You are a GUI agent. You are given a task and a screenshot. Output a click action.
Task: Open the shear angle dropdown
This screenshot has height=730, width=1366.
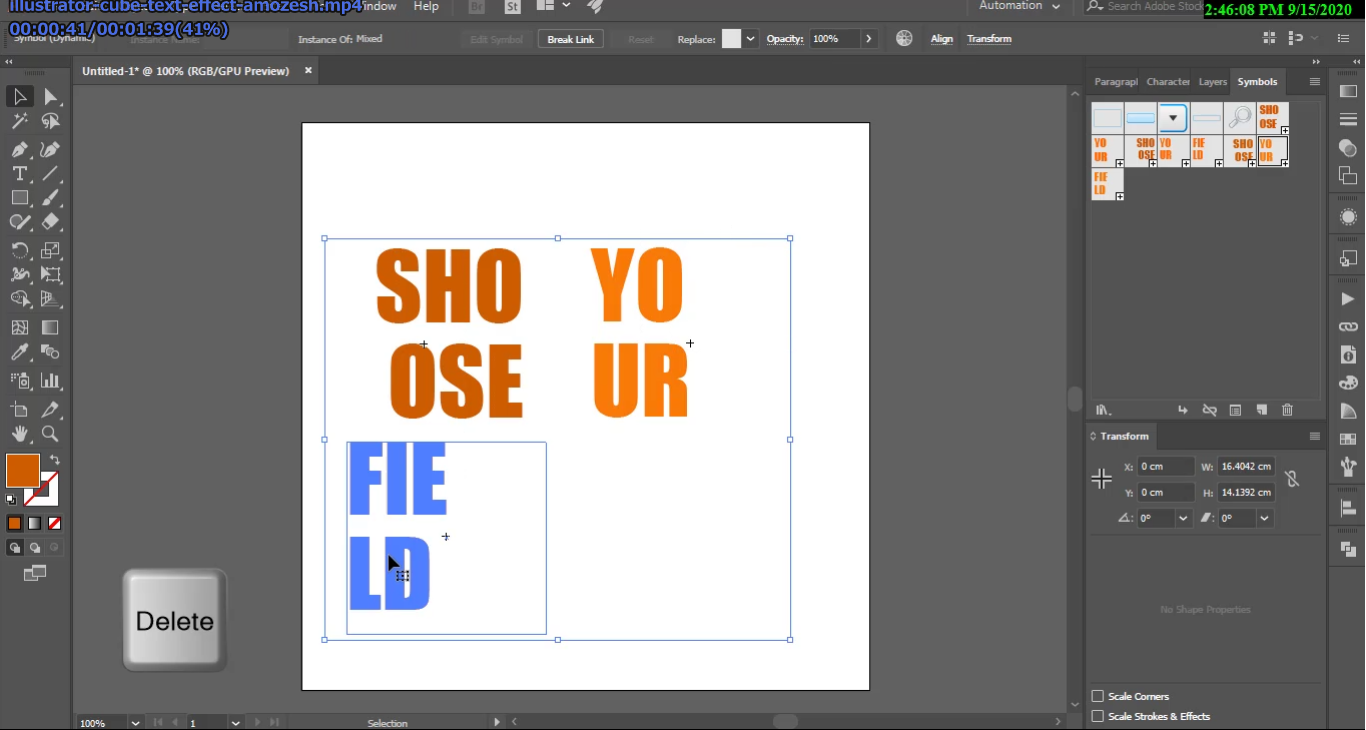coord(1265,518)
